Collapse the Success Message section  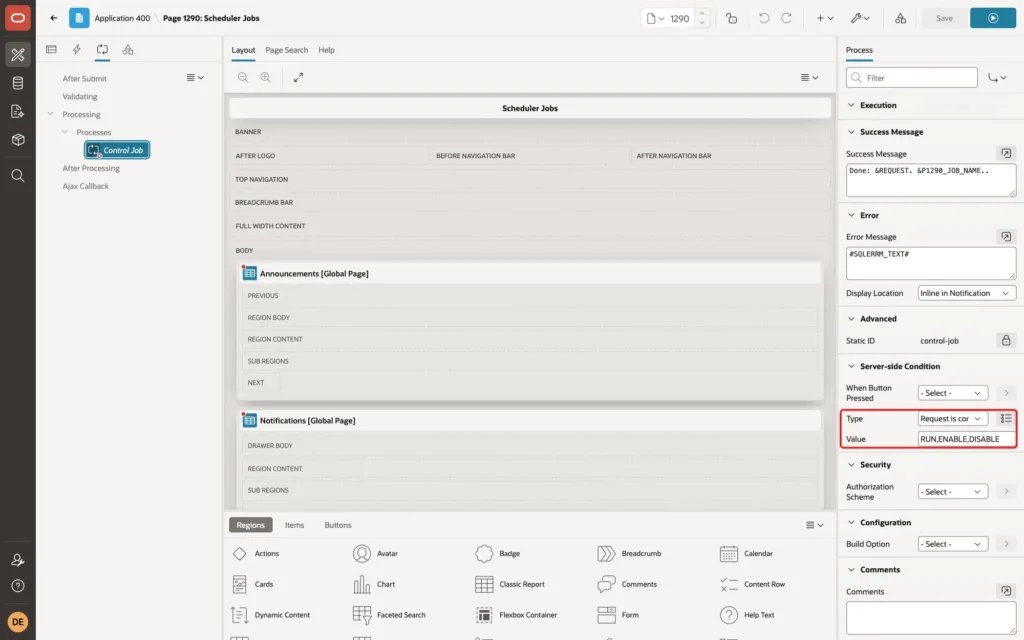851,132
